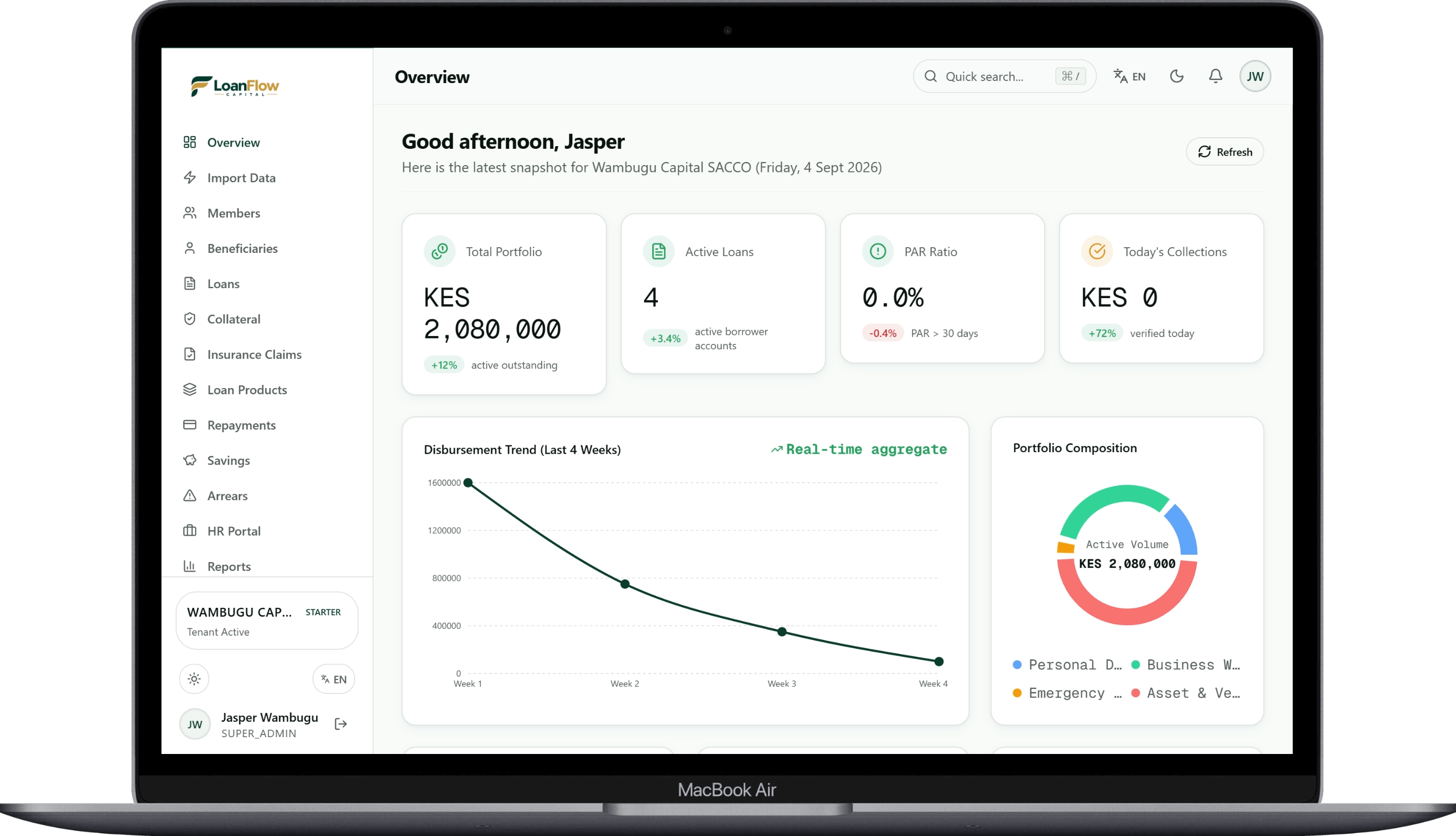The width and height of the screenshot is (1456, 836).
Task: Click the Emergency legend entry
Action: click(x=1068, y=692)
